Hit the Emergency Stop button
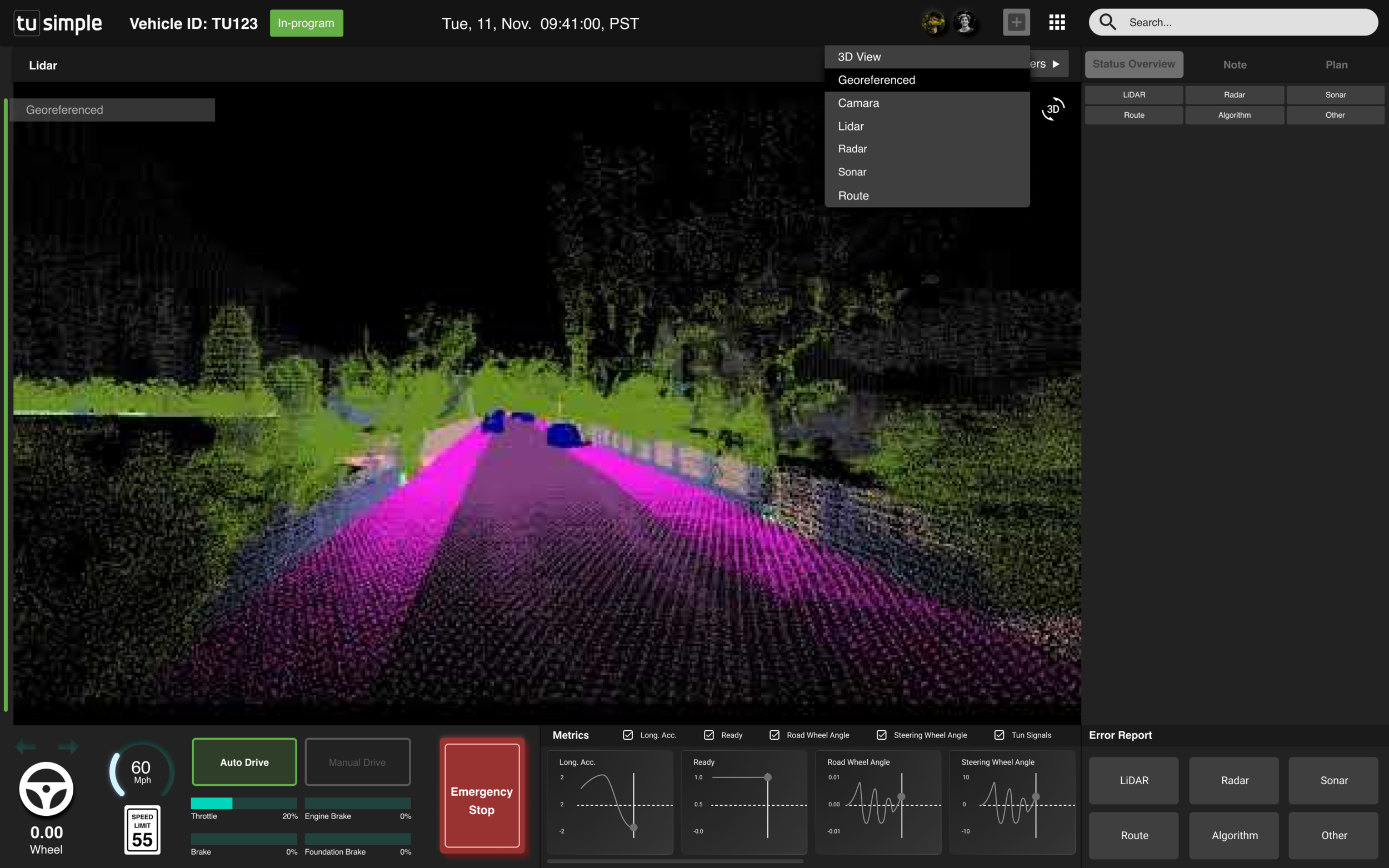Image resolution: width=1389 pixels, height=868 pixels. (x=482, y=795)
